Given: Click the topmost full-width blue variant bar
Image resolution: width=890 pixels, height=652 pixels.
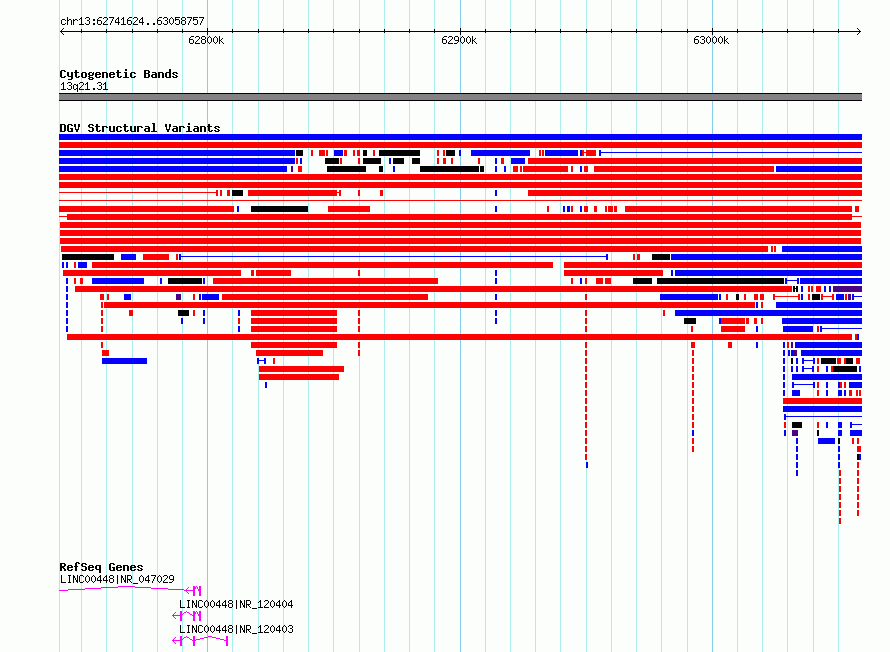Looking at the screenshot, I should click(x=460, y=137).
